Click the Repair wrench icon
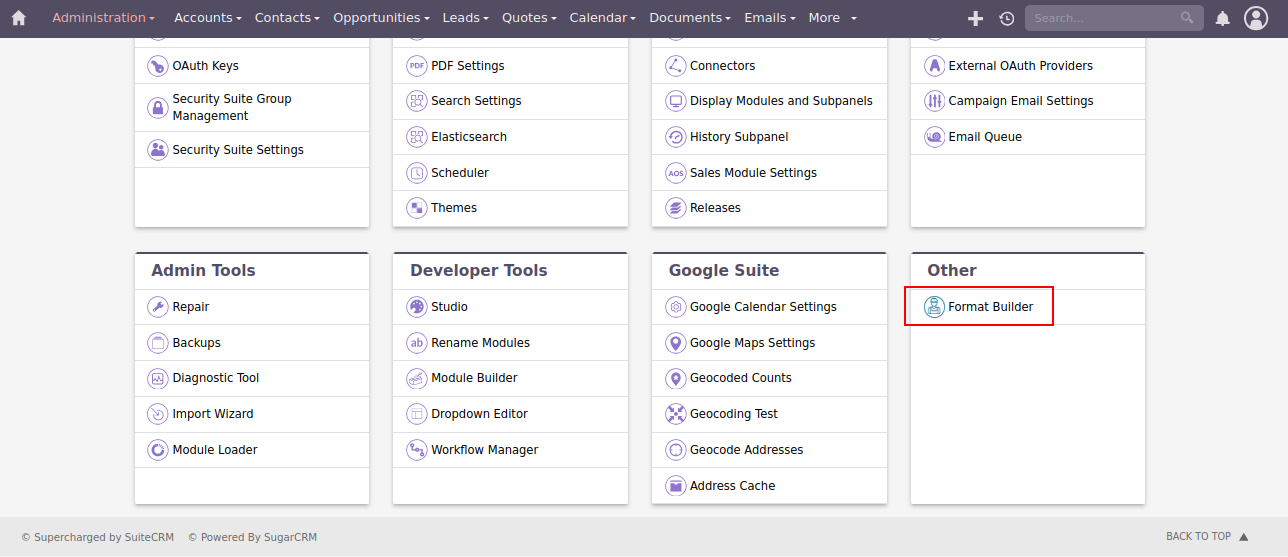The width and height of the screenshot is (1288, 557). pyautogui.click(x=157, y=307)
